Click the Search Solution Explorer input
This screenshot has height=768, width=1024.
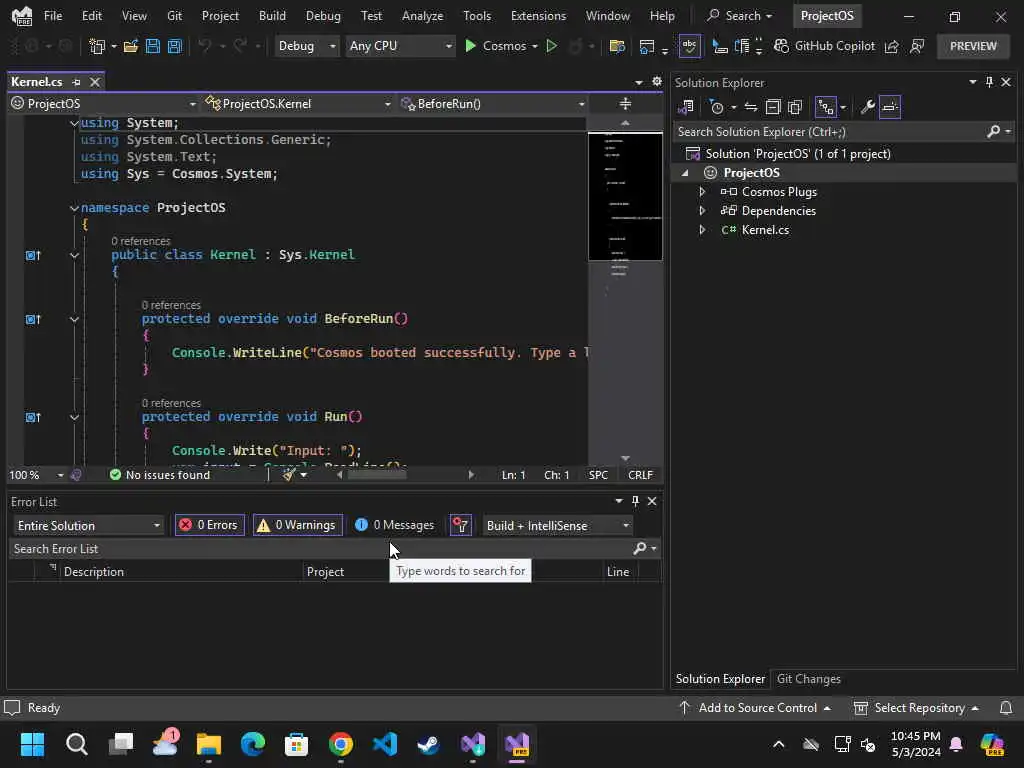[x=829, y=131]
